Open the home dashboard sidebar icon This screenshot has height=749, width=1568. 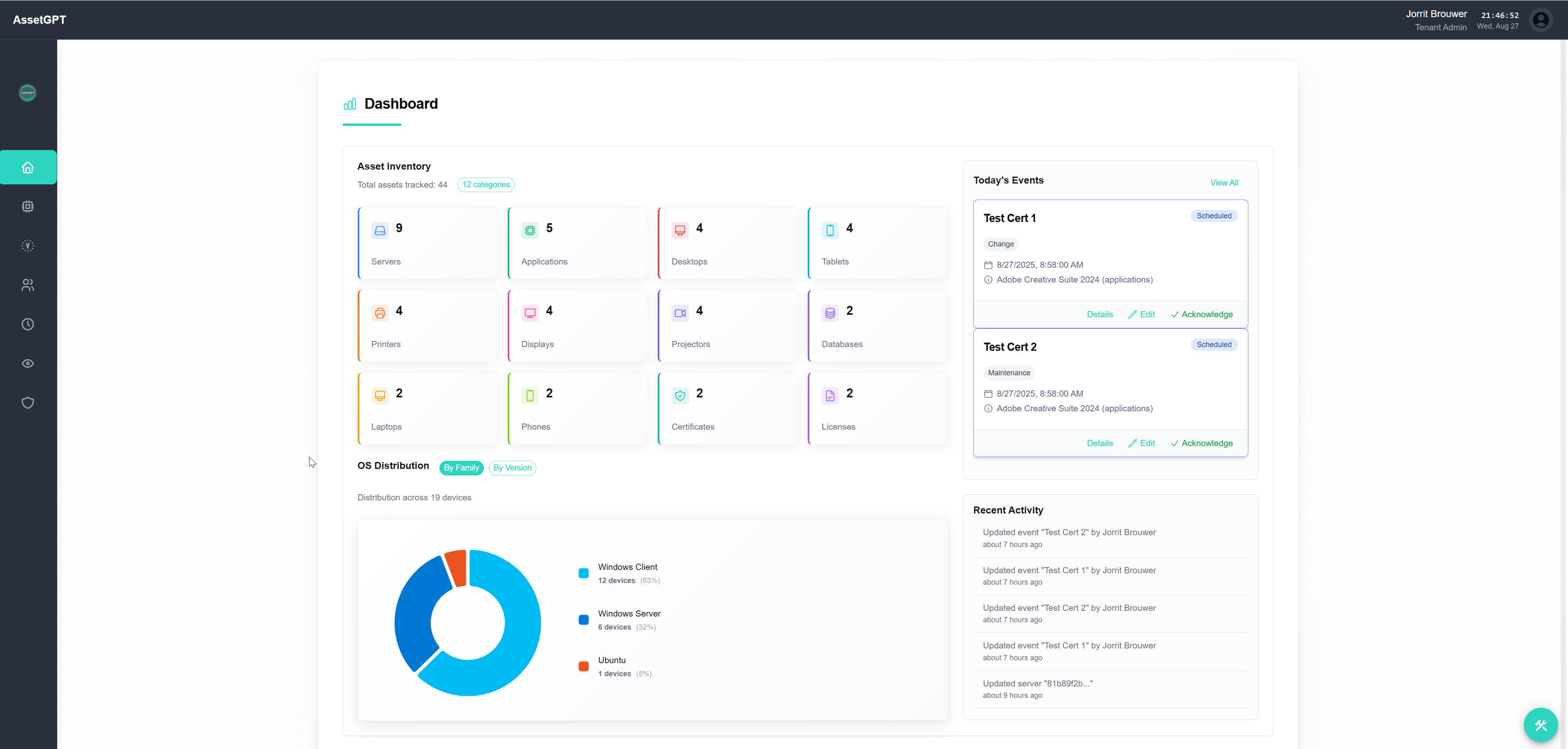coord(28,168)
